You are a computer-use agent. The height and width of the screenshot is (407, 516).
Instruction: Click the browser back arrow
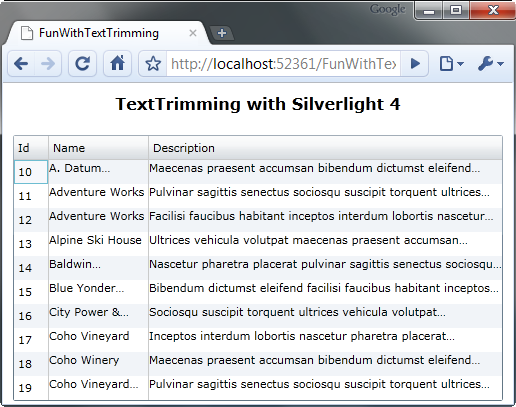pos(21,63)
